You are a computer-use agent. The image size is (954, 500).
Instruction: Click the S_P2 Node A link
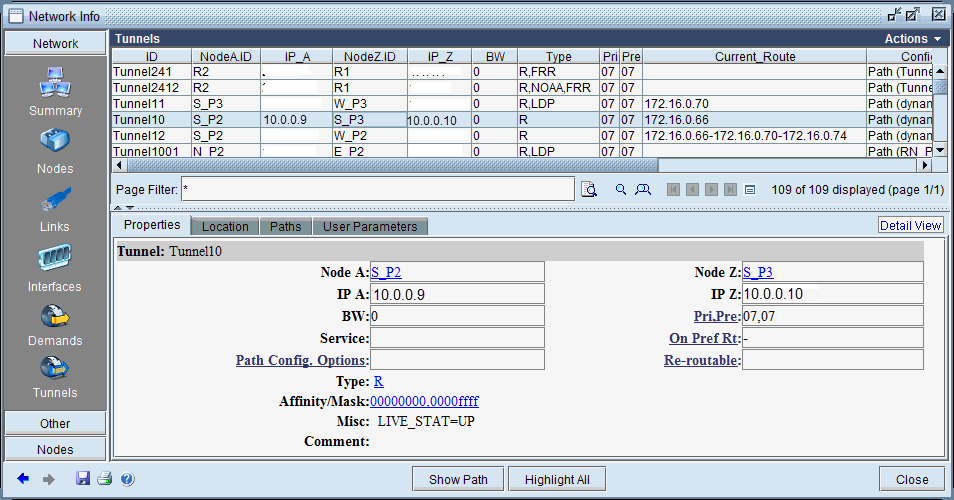[386, 272]
